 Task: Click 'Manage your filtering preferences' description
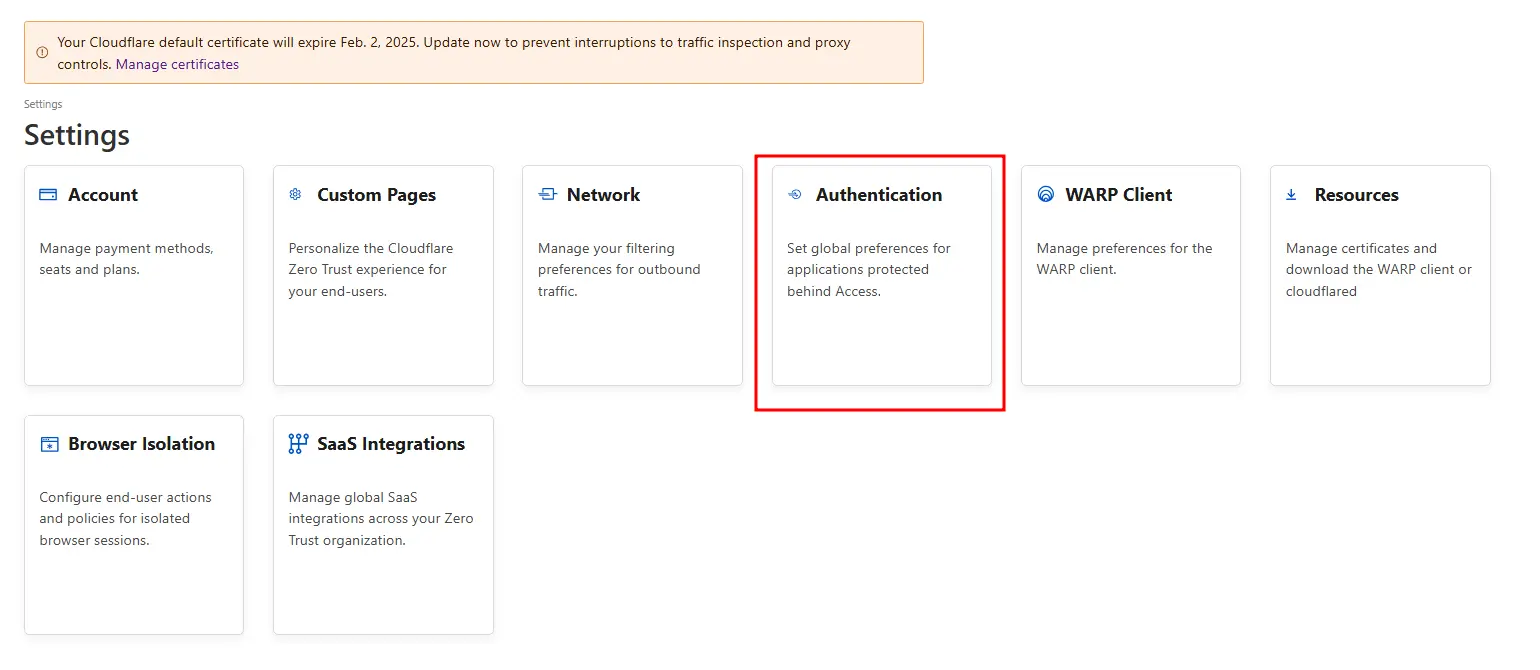(x=619, y=270)
